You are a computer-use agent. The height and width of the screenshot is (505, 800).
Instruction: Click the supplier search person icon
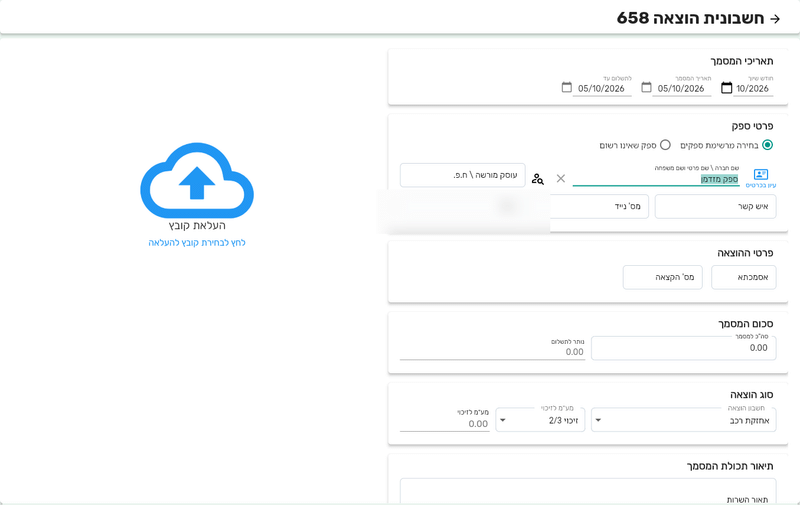(x=538, y=179)
